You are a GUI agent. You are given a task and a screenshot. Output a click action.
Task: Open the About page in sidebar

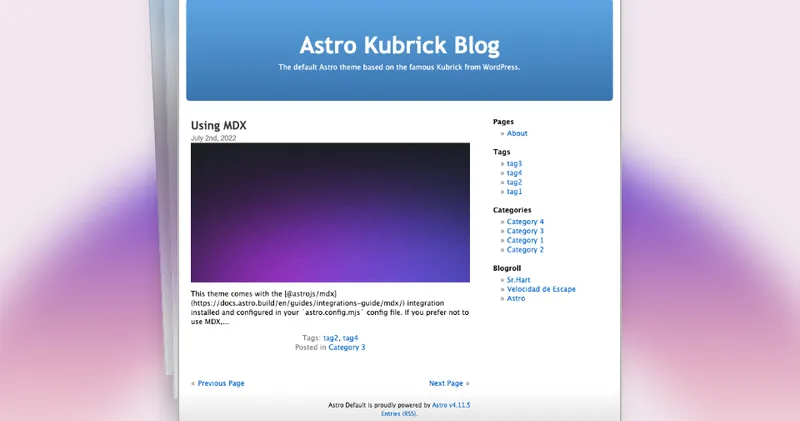[517, 133]
